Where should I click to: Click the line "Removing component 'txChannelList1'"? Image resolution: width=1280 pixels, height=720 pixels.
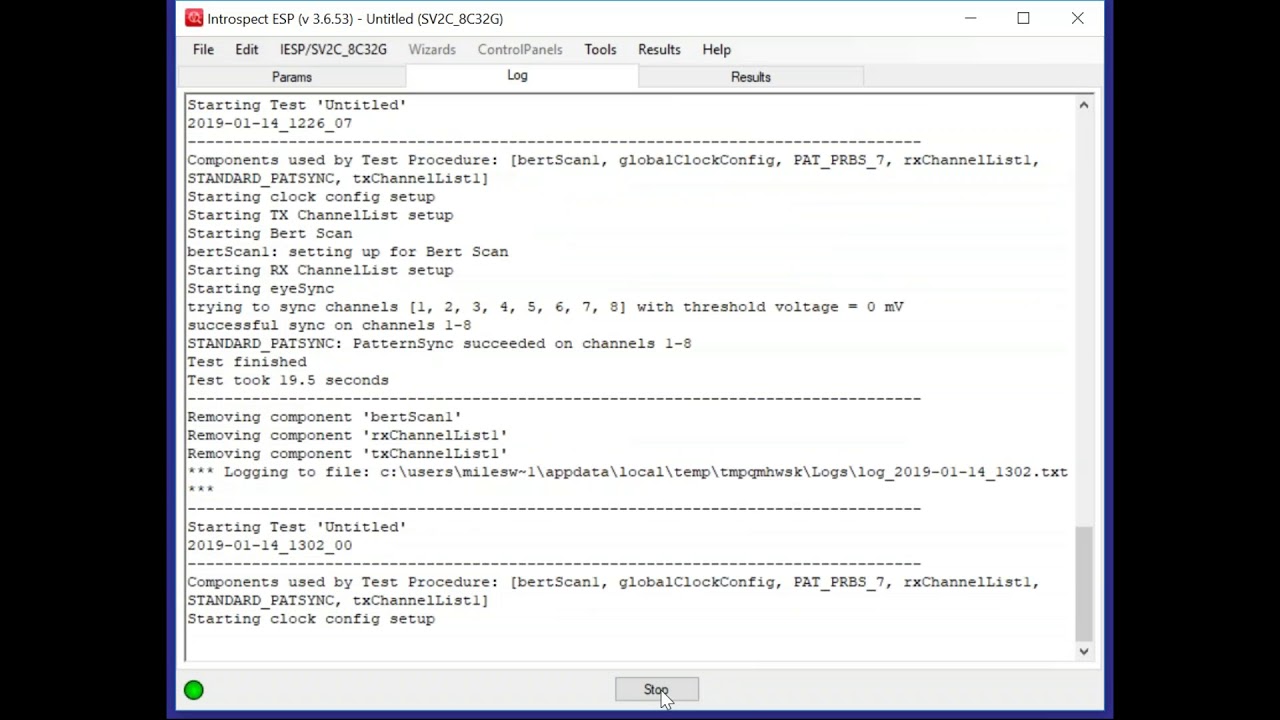click(347, 453)
